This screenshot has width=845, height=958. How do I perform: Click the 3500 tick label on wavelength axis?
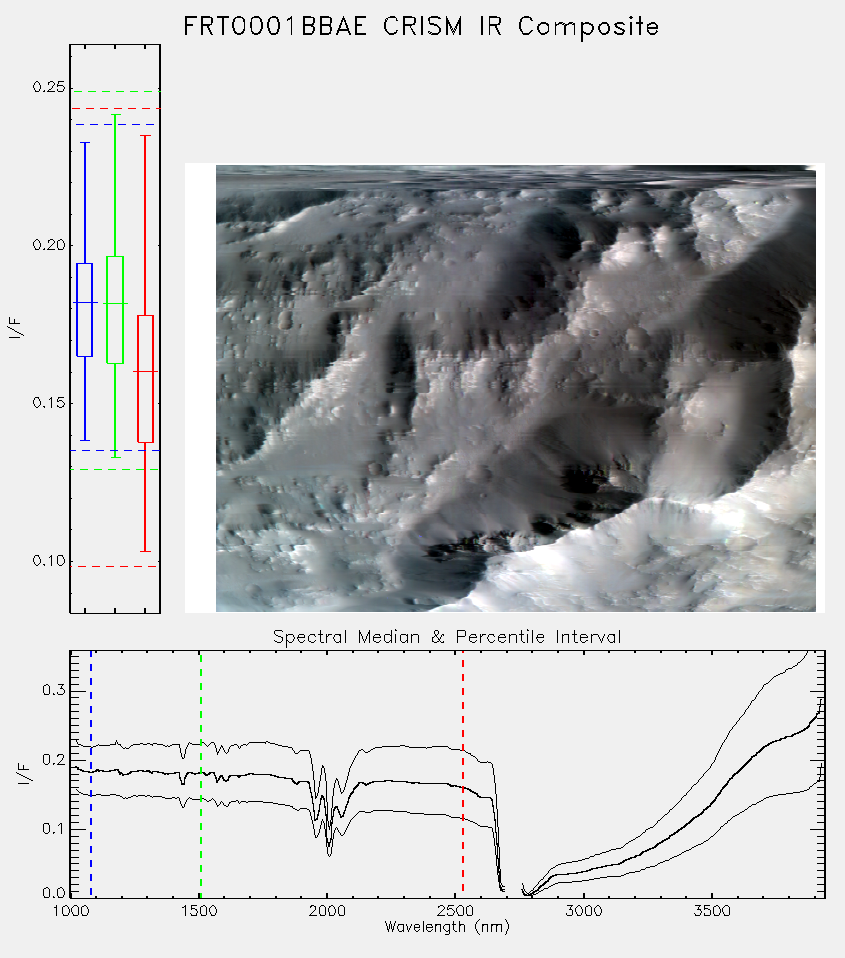pos(712,911)
